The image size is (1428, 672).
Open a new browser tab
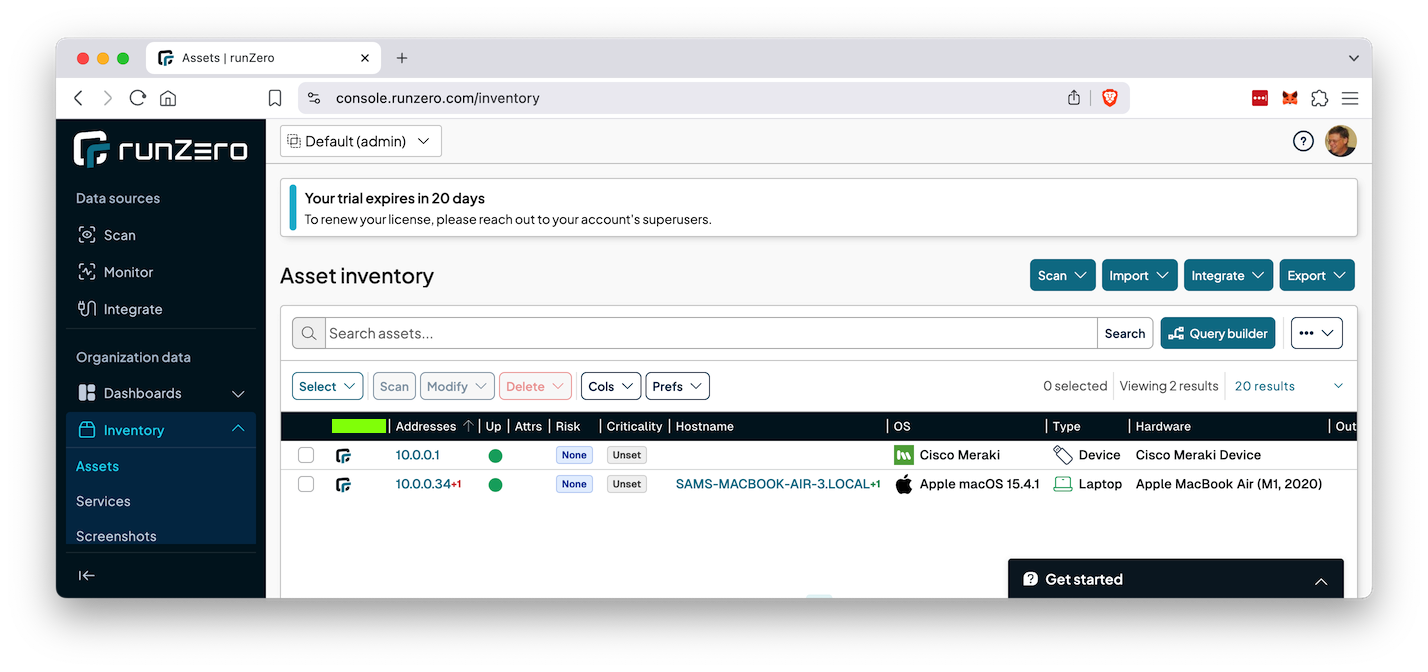coord(402,58)
